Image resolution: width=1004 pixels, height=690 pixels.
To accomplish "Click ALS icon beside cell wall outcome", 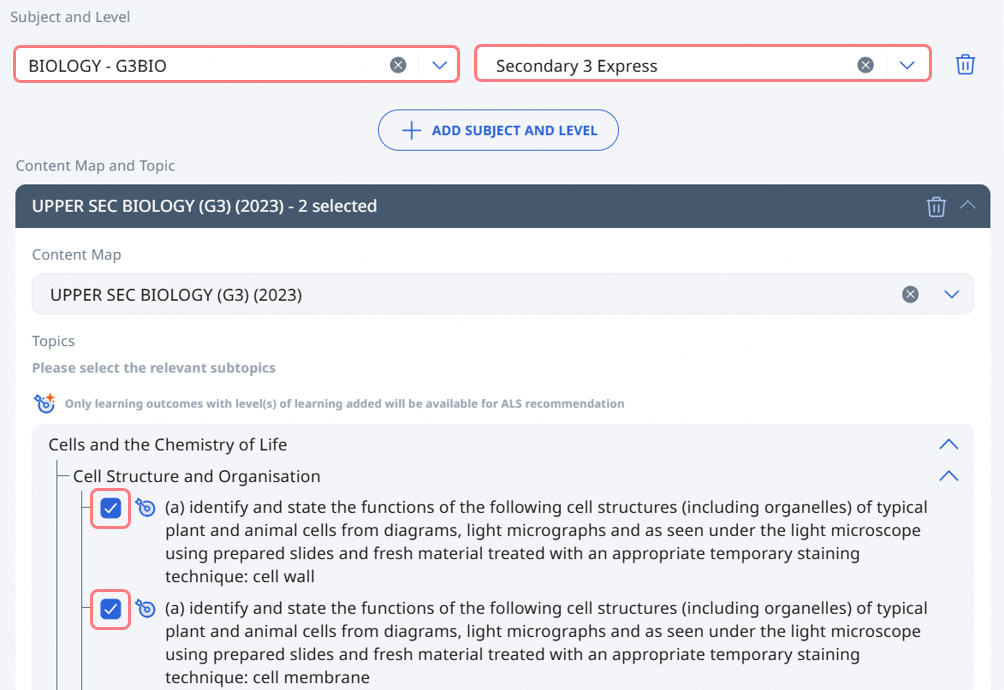I will [x=146, y=508].
